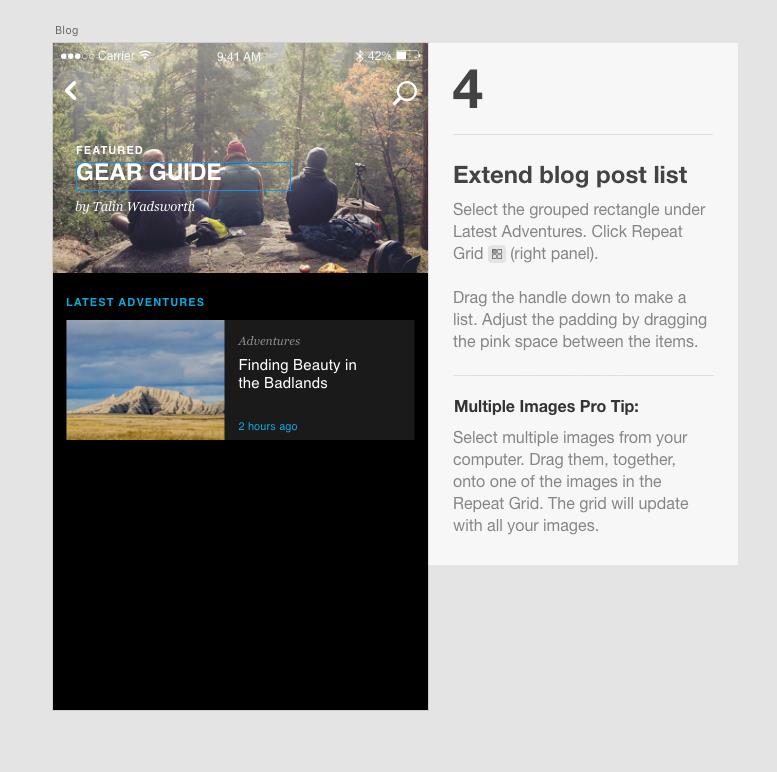Click the 'Multiple Images Pro Tip:' heading
The width and height of the screenshot is (777, 772).
click(x=546, y=406)
